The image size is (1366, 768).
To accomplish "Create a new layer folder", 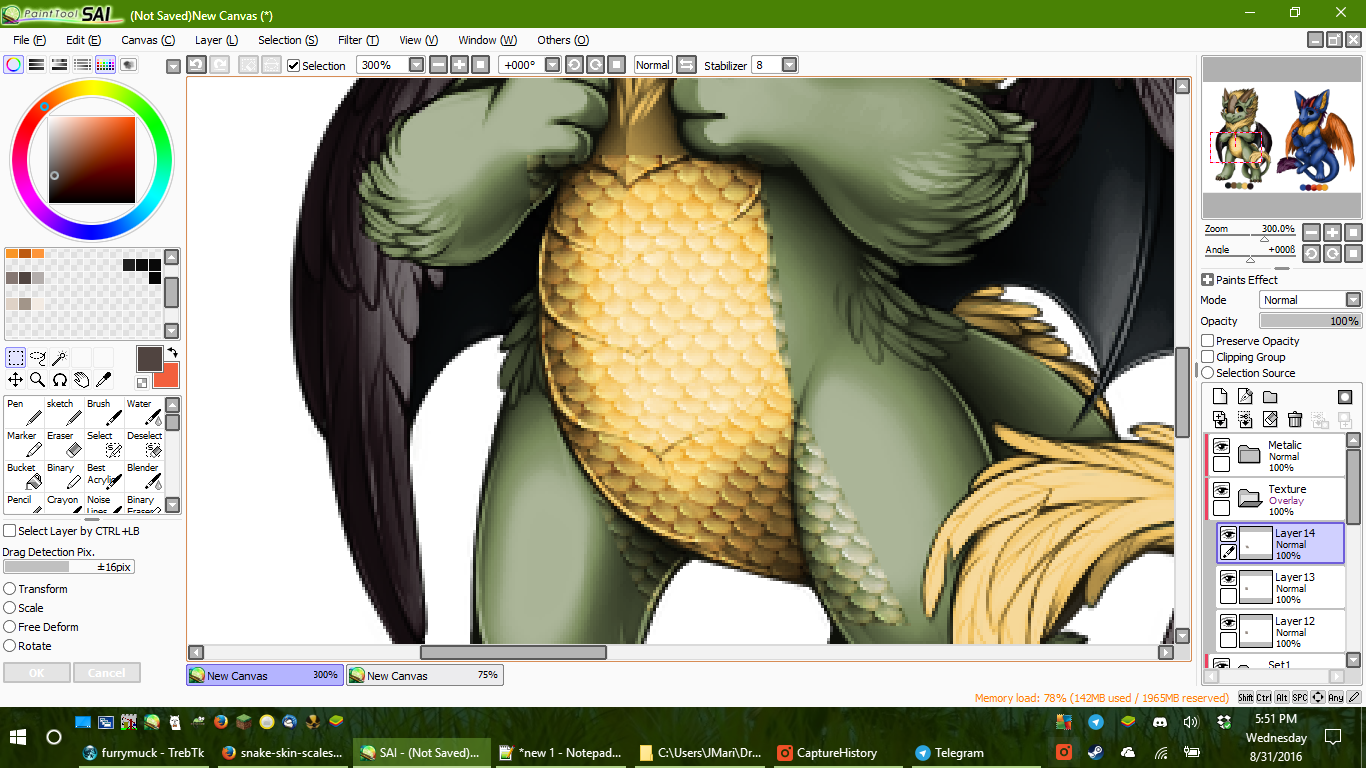I will 1270,397.
